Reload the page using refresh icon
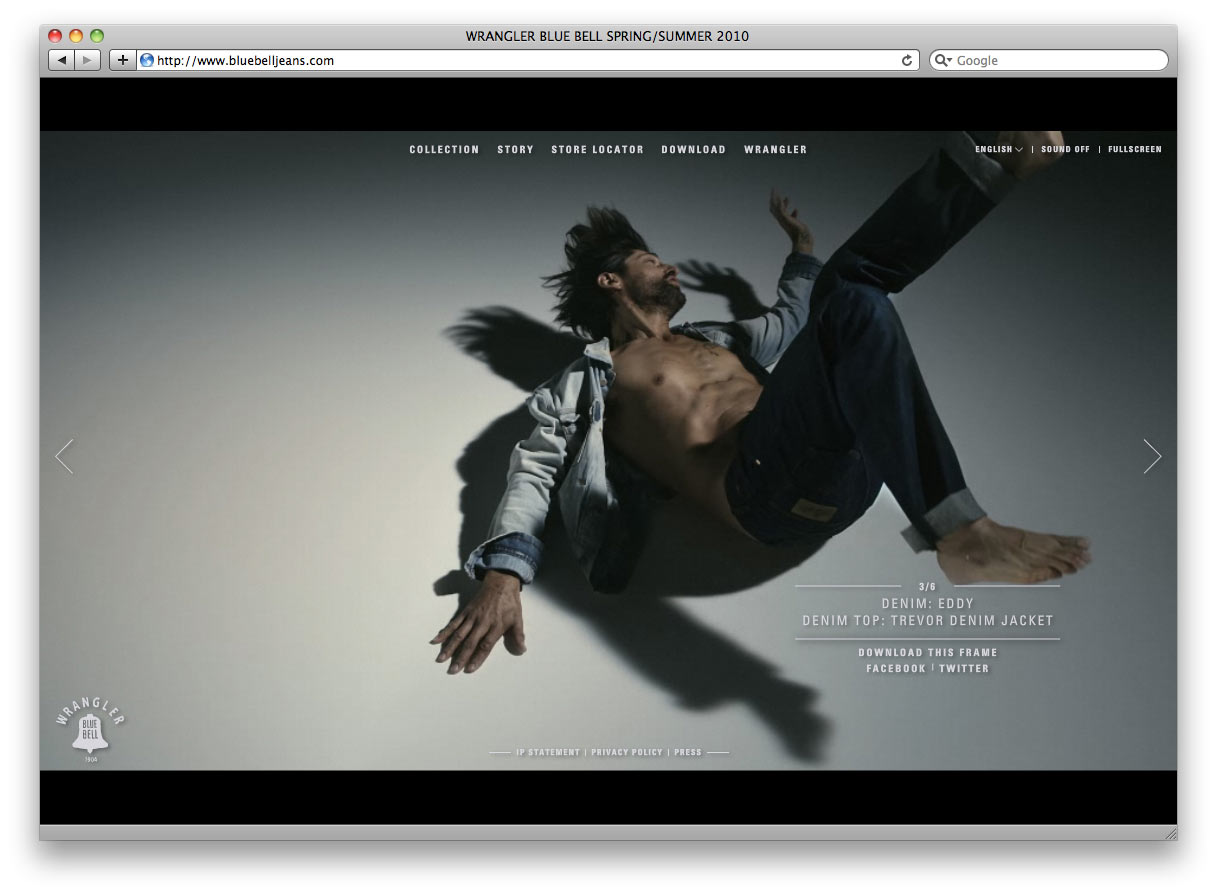This screenshot has width=1217, height=895. pos(907,60)
